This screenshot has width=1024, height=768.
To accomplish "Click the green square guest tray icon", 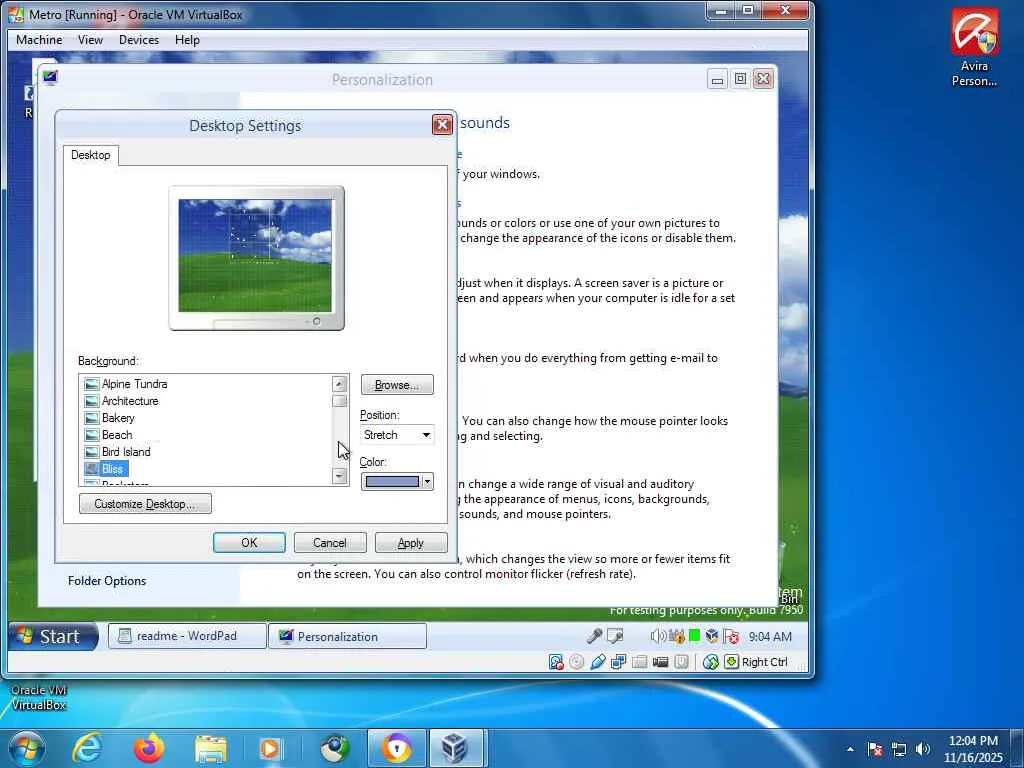I will 695,635.
